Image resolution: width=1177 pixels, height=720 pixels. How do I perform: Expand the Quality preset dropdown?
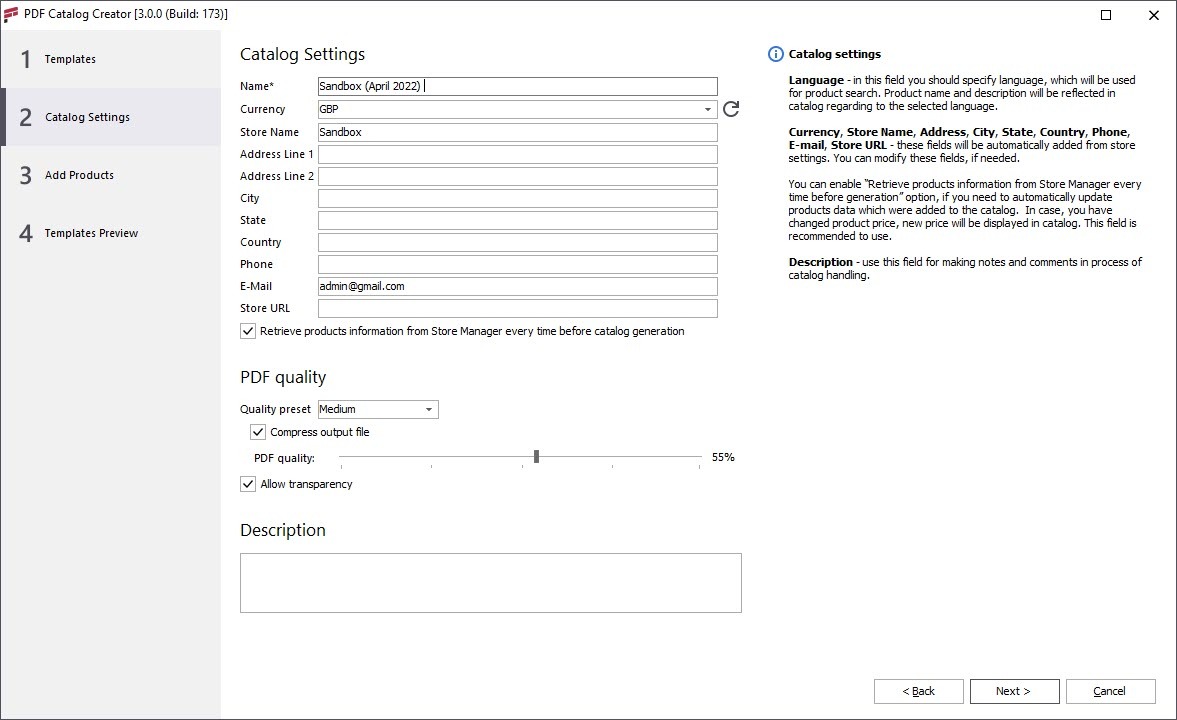(429, 409)
